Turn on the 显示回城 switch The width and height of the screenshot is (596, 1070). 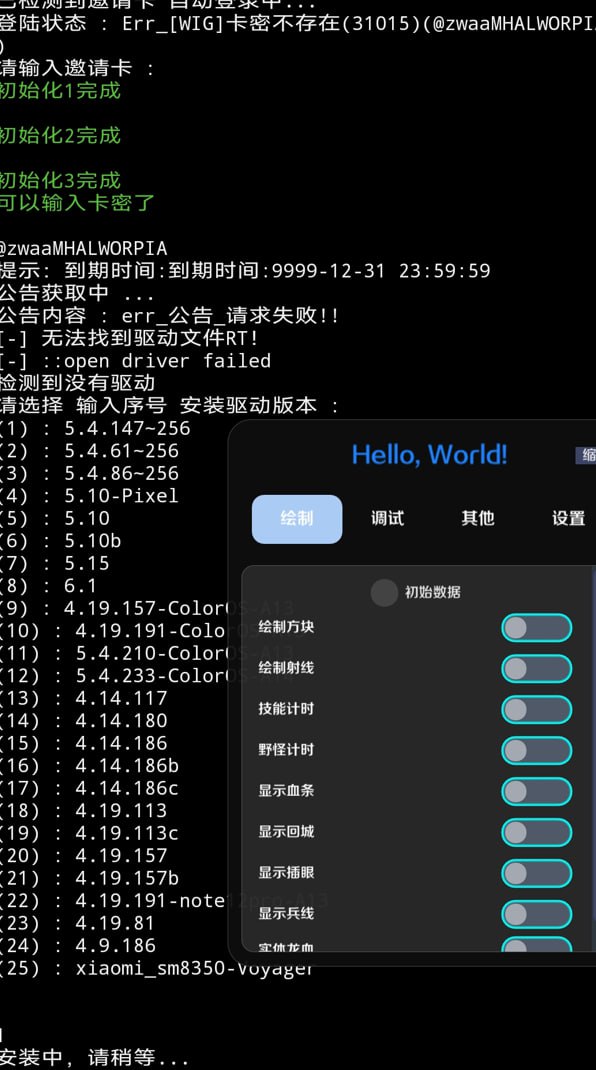coord(537,833)
